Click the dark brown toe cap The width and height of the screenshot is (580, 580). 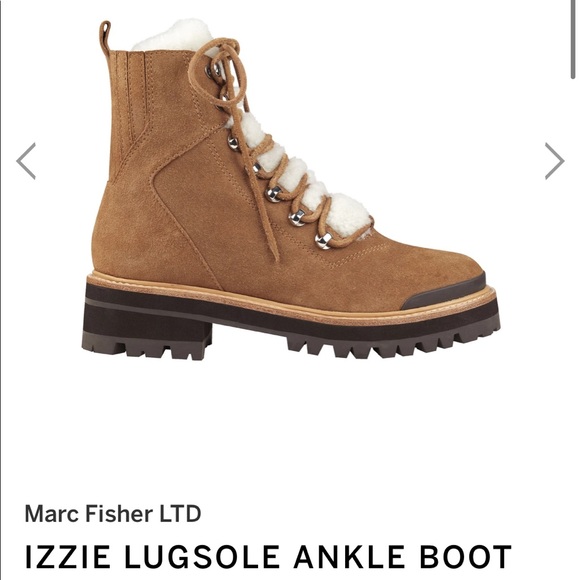[x=444, y=292]
